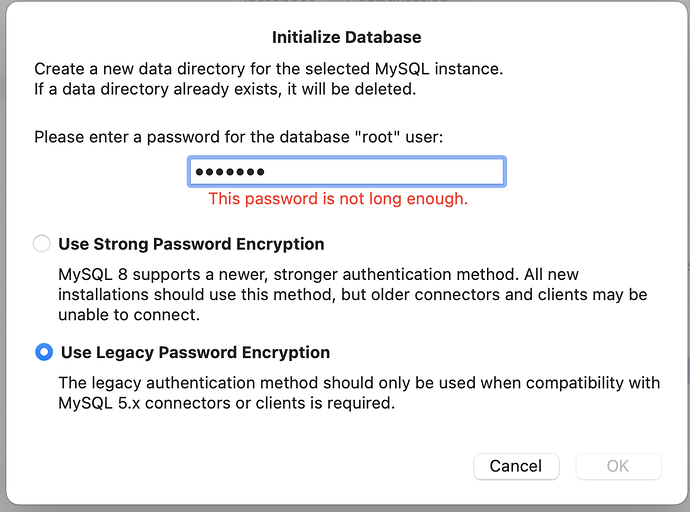Click the "Use Legacy Password Encryption" label text
The height and width of the screenshot is (512, 690).
[x=195, y=353]
